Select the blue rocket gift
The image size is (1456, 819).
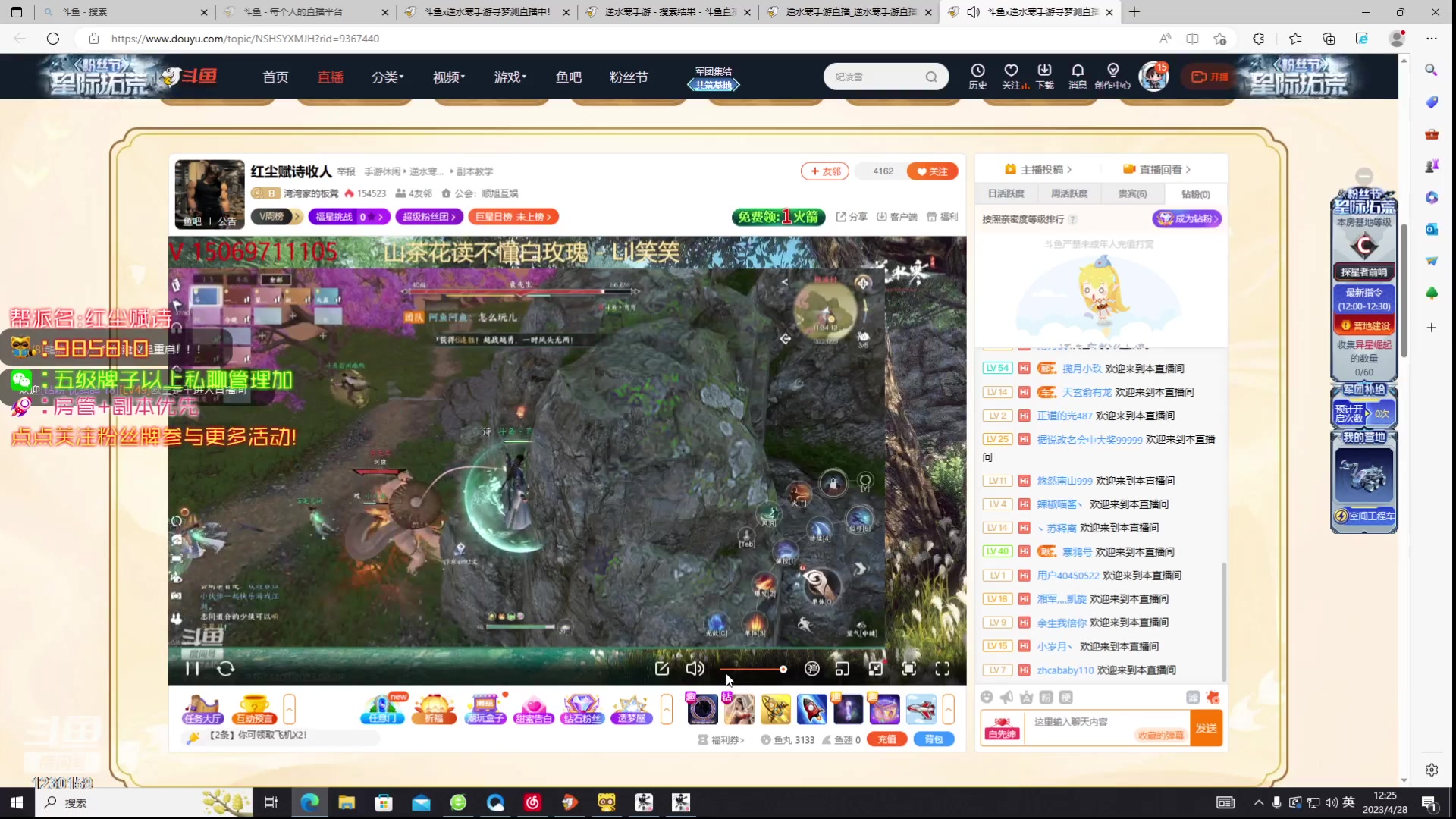(811, 710)
